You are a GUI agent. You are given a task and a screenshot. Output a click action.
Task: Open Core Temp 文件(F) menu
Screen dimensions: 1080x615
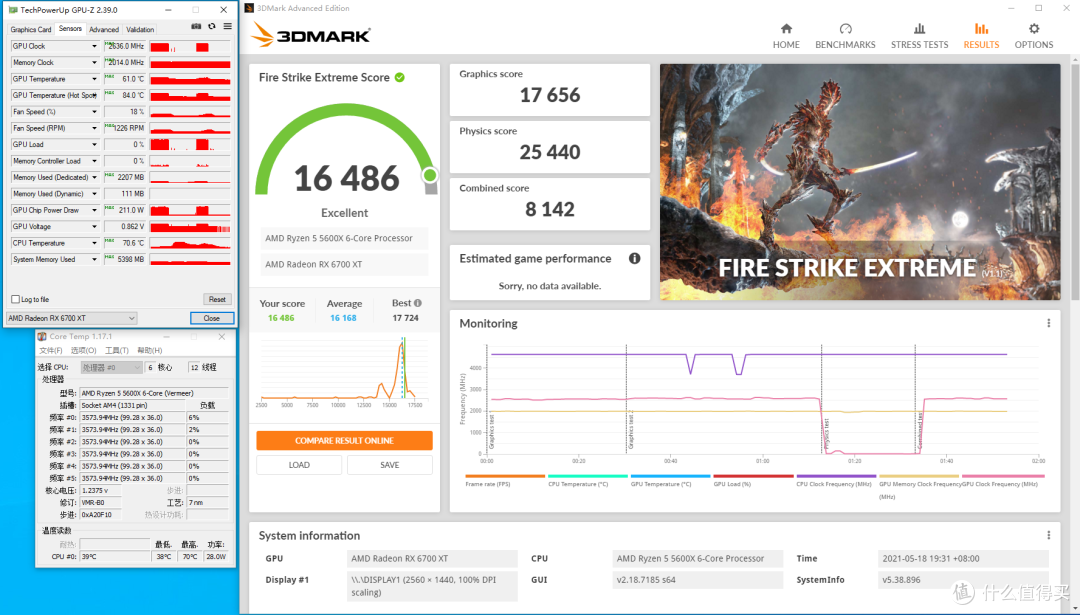point(51,351)
